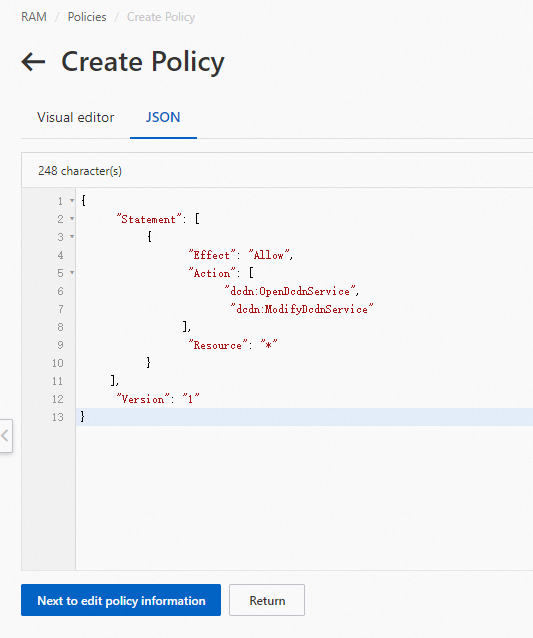Click Next to edit policy information button
533x638 pixels.
tap(121, 600)
